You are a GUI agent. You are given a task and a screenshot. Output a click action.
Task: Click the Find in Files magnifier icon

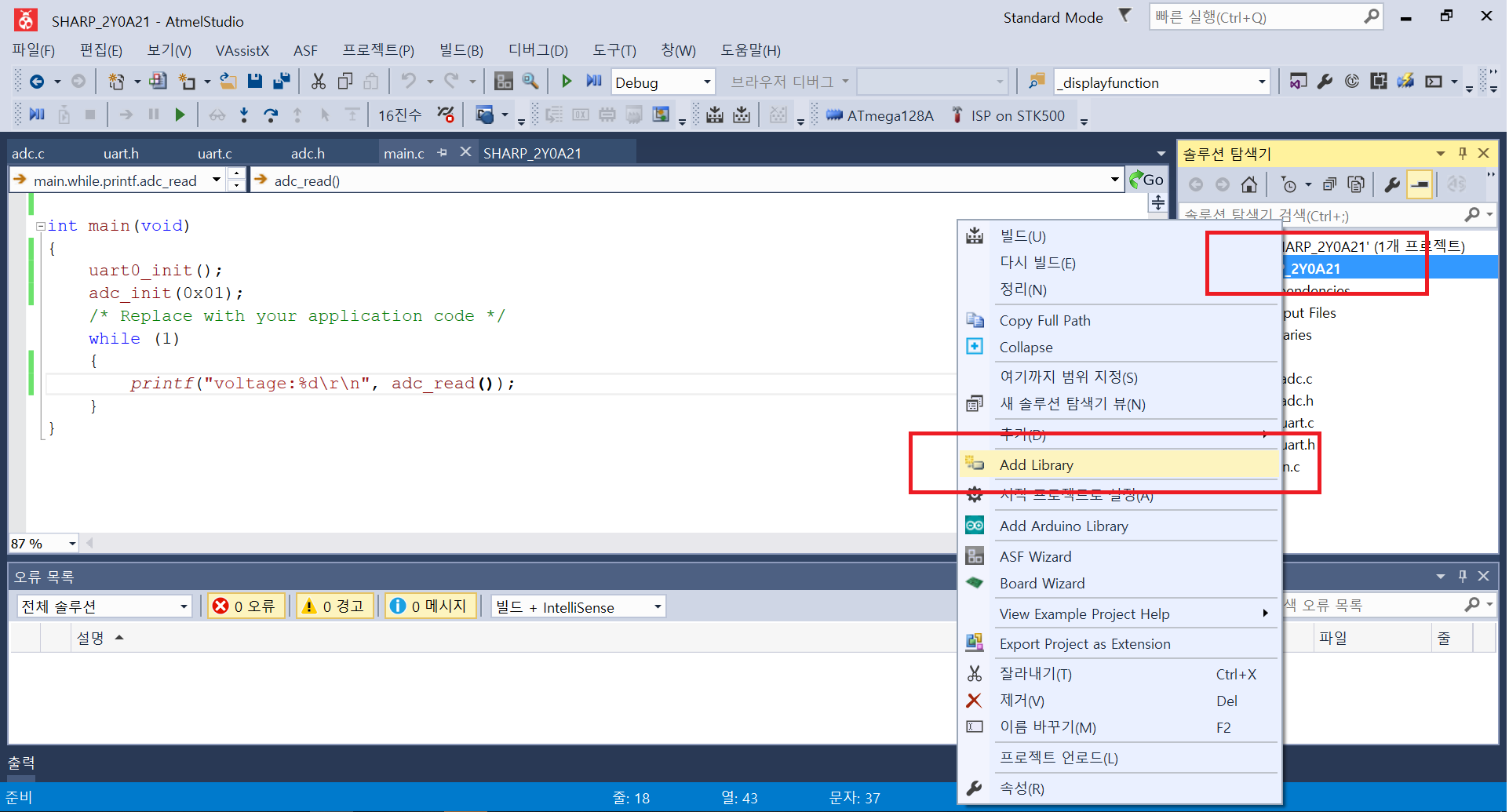tap(530, 82)
